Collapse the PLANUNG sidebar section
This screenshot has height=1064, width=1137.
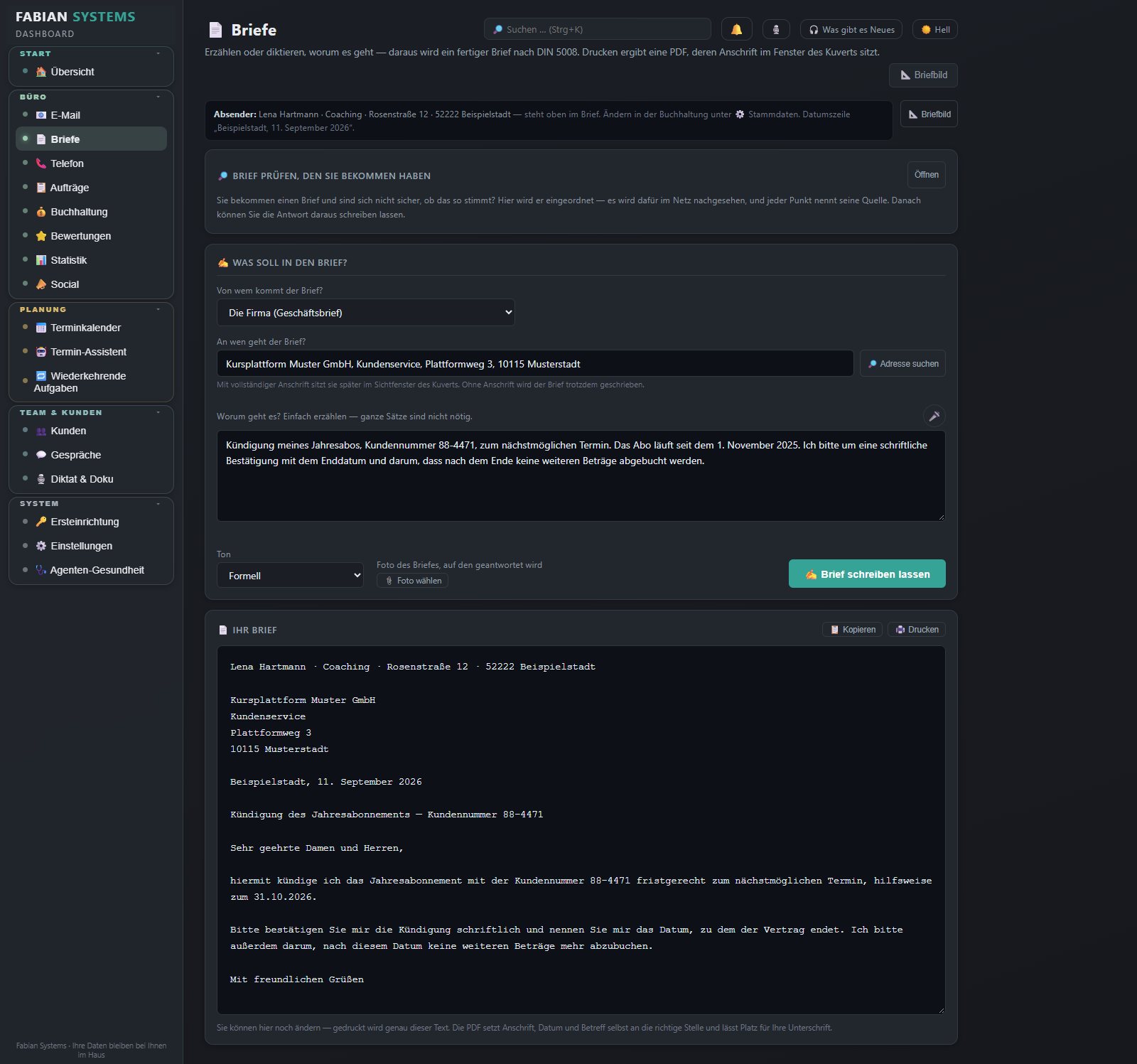pos(158,310)
